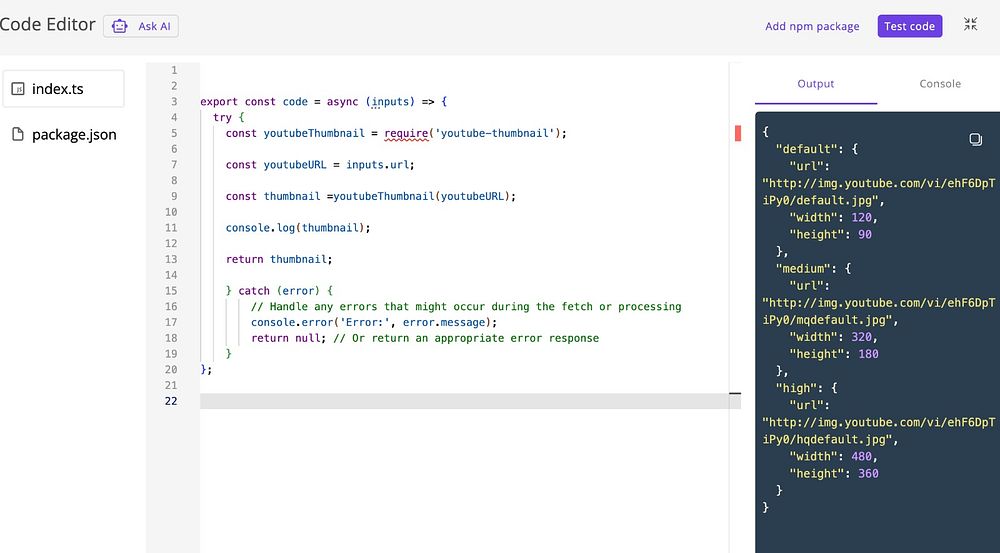Click the catch (error) clause on line 15
This screenshot has height=553, width=1000.
tap(279, 291)
